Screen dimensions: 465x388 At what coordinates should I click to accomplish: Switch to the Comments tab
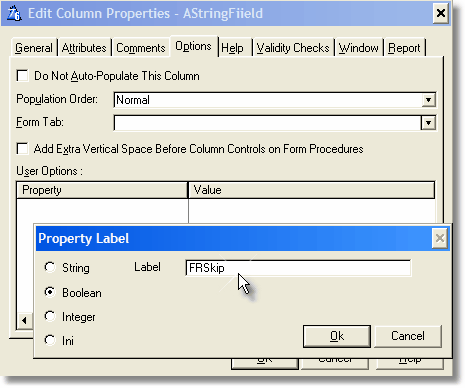[x=141, y=48]
